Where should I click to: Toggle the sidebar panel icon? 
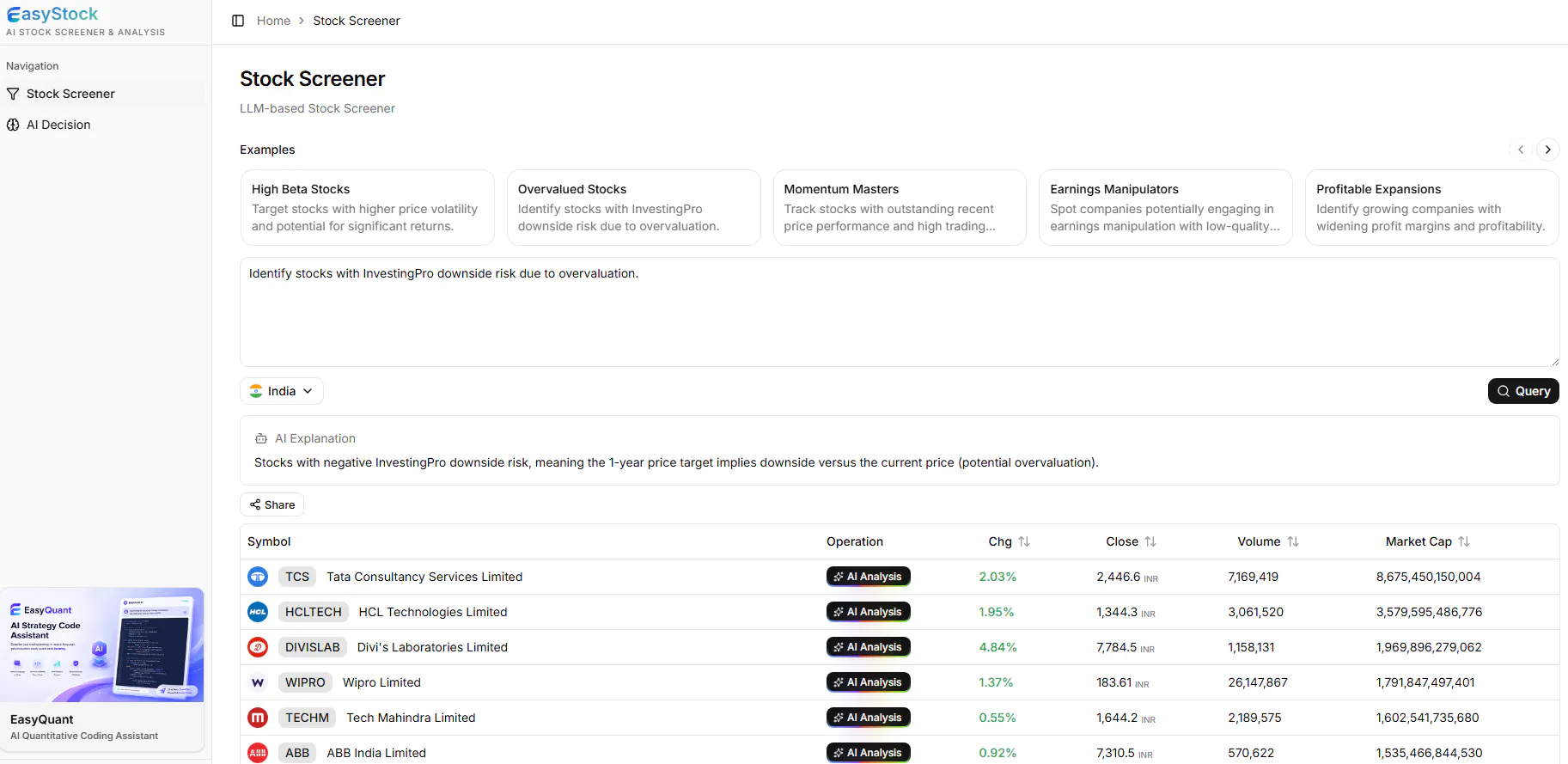[238, 21]
